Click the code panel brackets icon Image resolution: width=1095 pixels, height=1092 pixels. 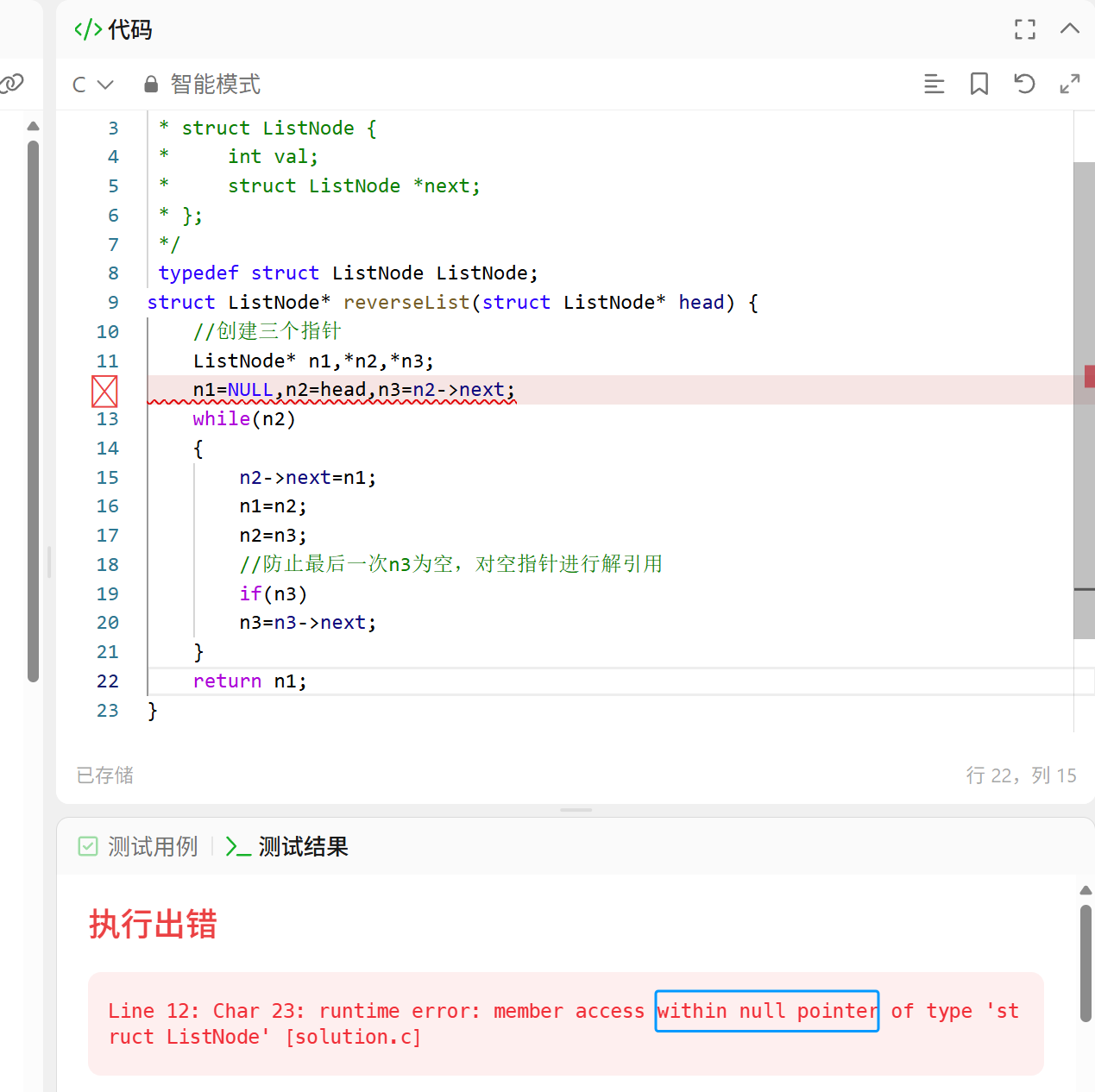[88, 30]
